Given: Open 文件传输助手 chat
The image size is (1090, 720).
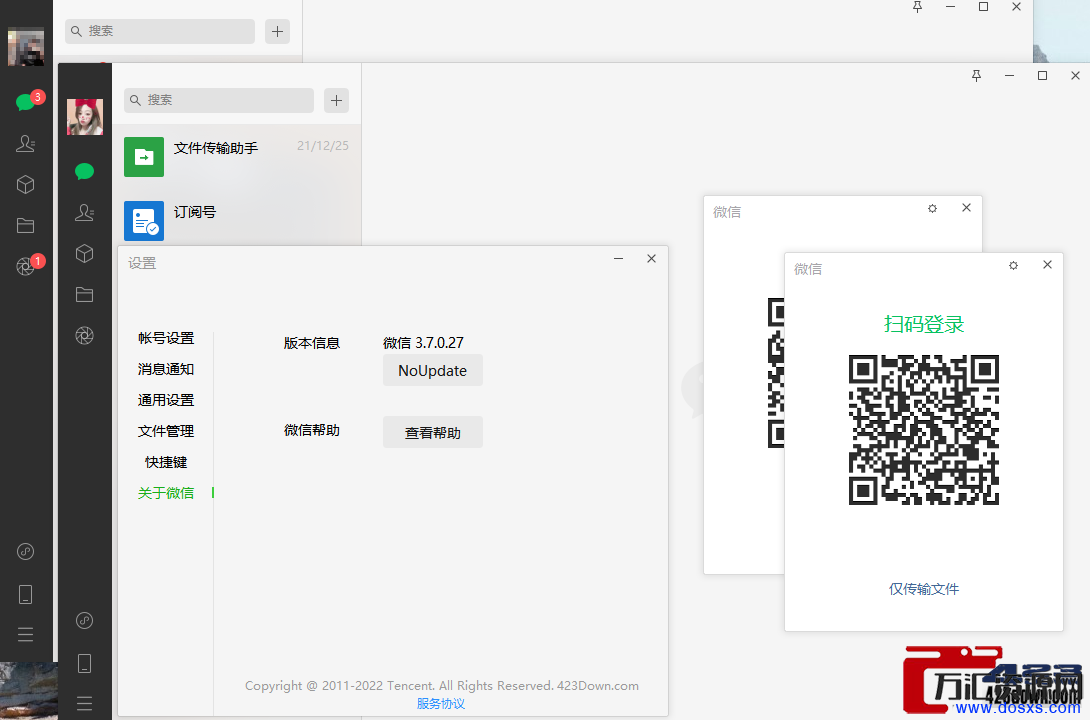Looking at the screenshot, I should coord(236,156).
